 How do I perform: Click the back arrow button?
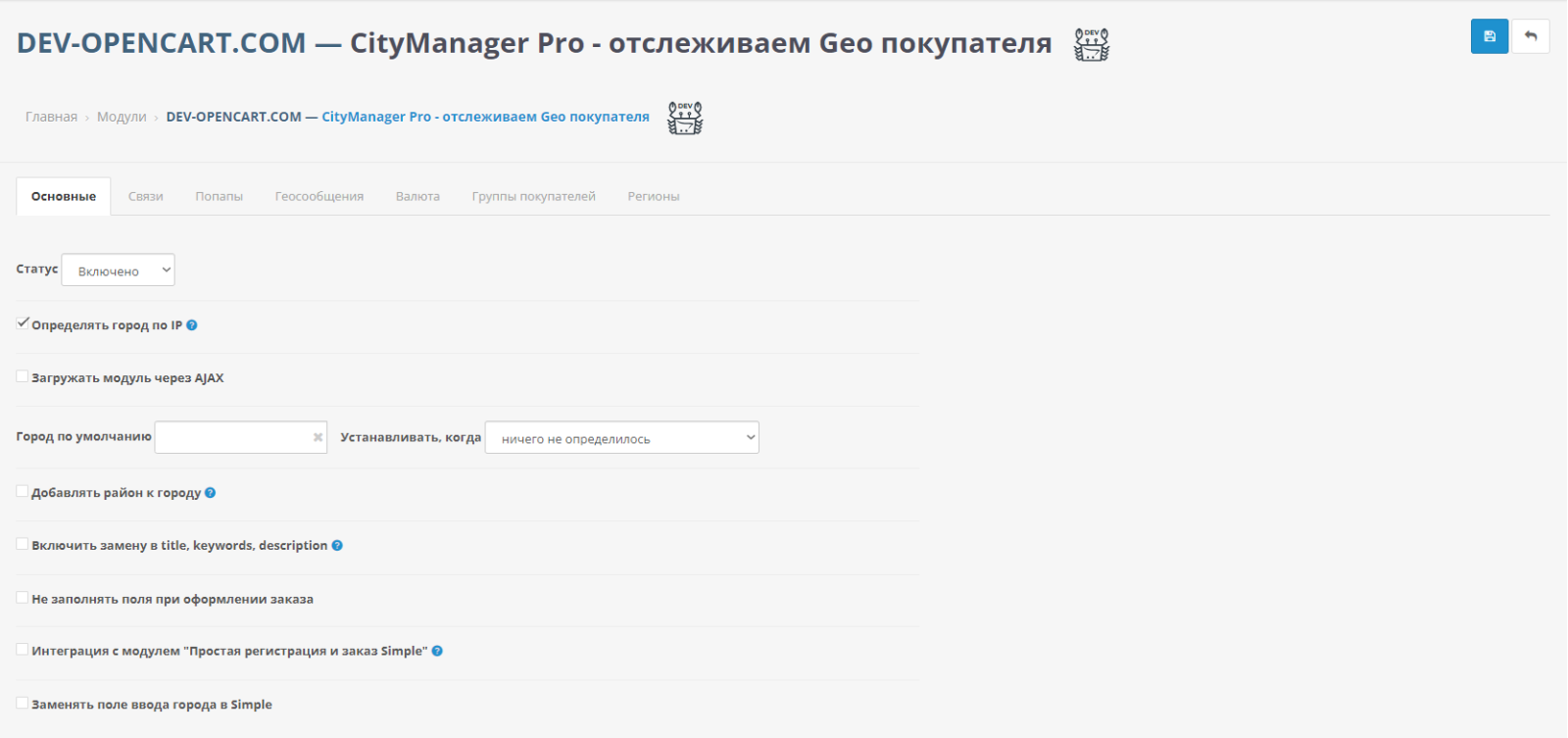point(1531,36)
